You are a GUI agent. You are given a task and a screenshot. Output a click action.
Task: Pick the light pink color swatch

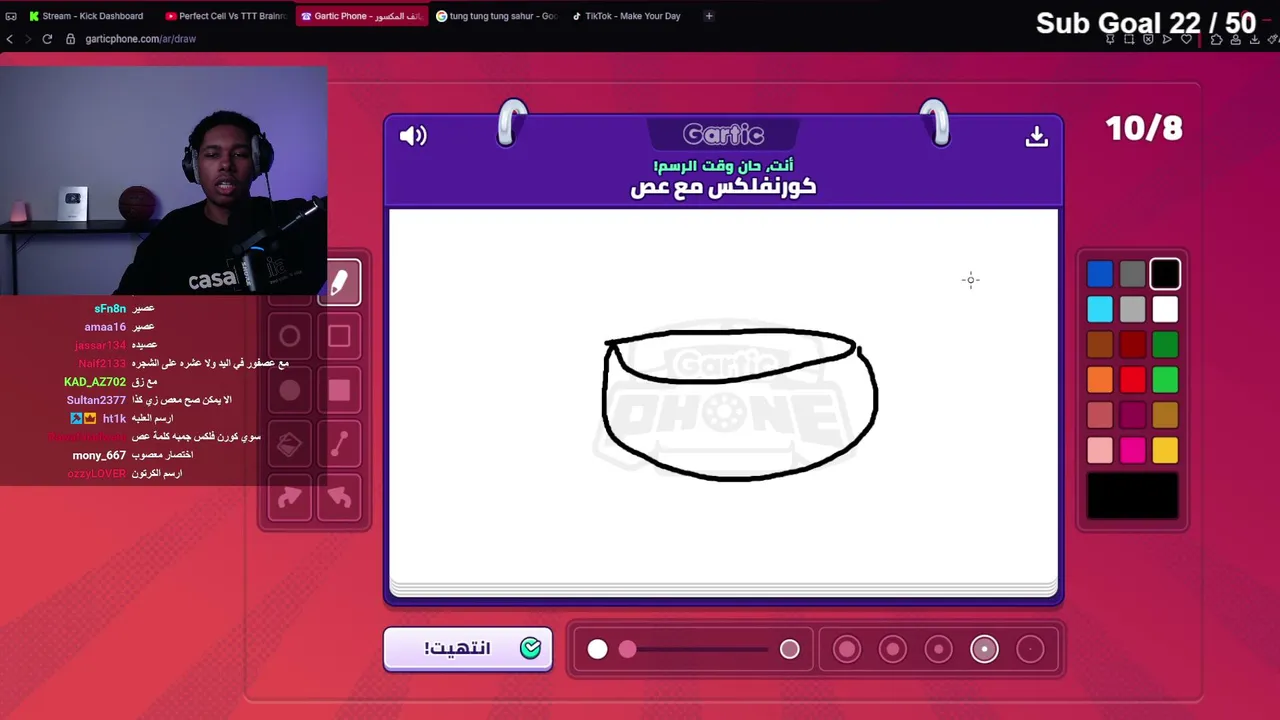1100,451
